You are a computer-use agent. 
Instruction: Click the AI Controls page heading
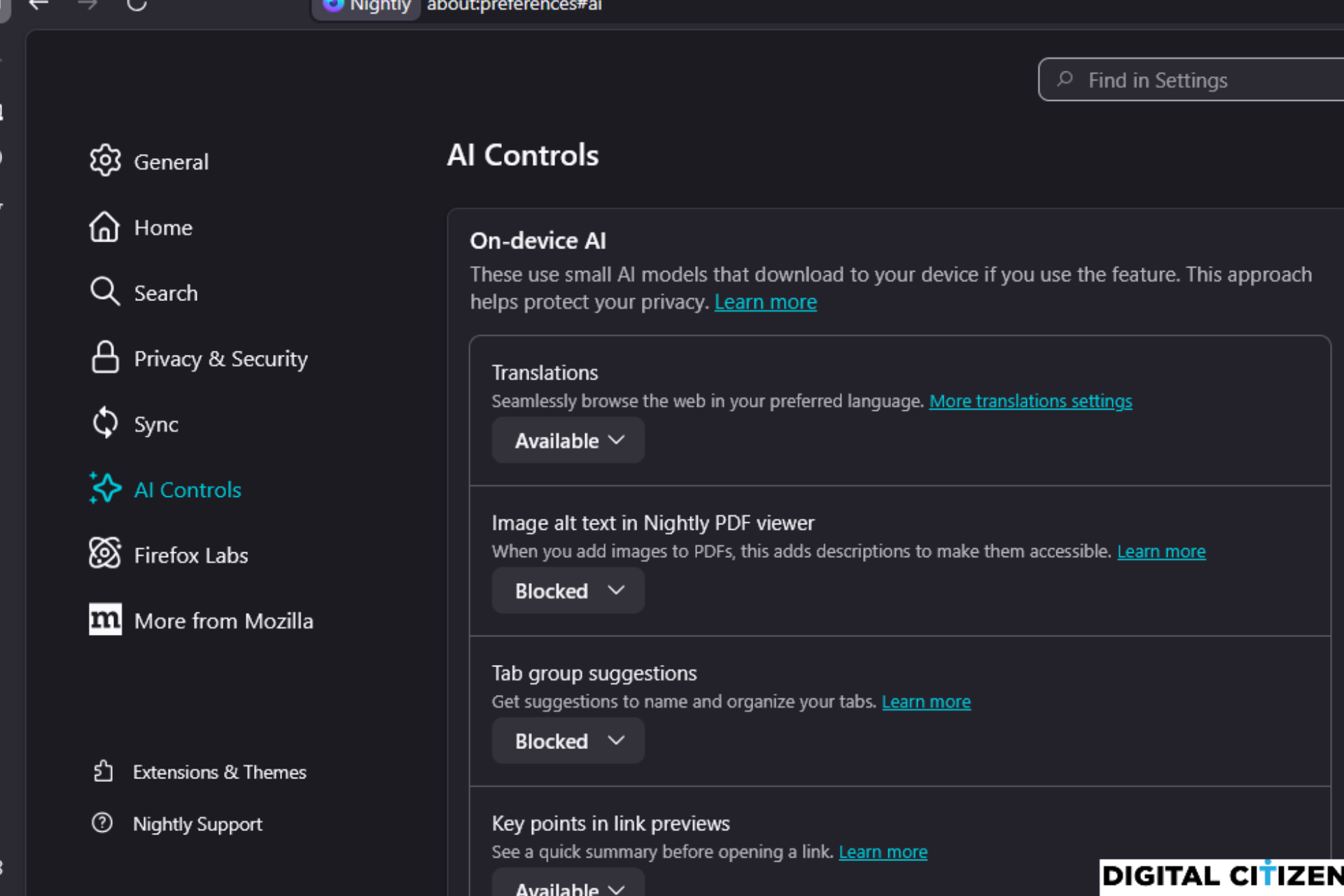523,155
